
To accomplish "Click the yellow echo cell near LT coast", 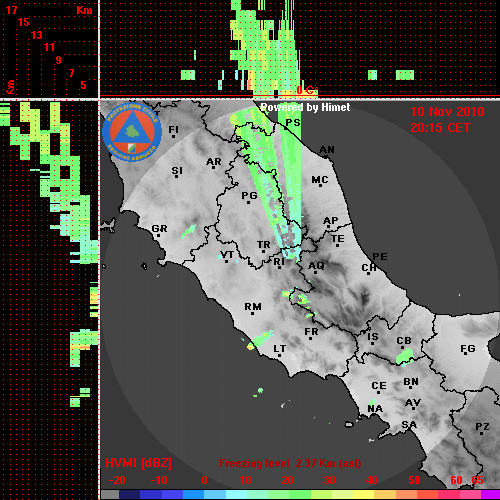I will point(251,347).
